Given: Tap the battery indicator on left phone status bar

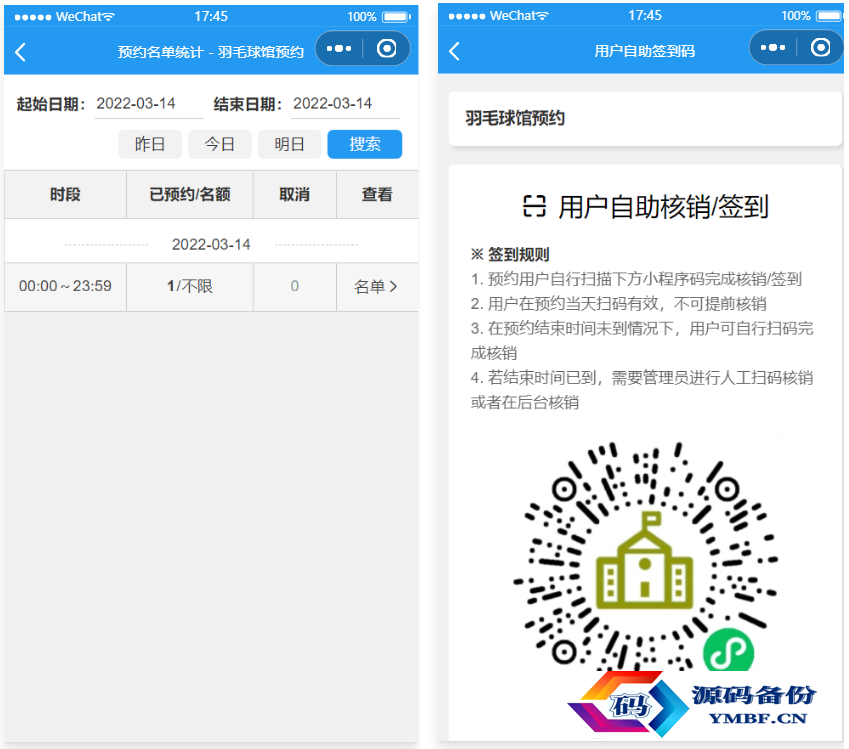Looking at the screenshot, I should (x=396, y=17).
